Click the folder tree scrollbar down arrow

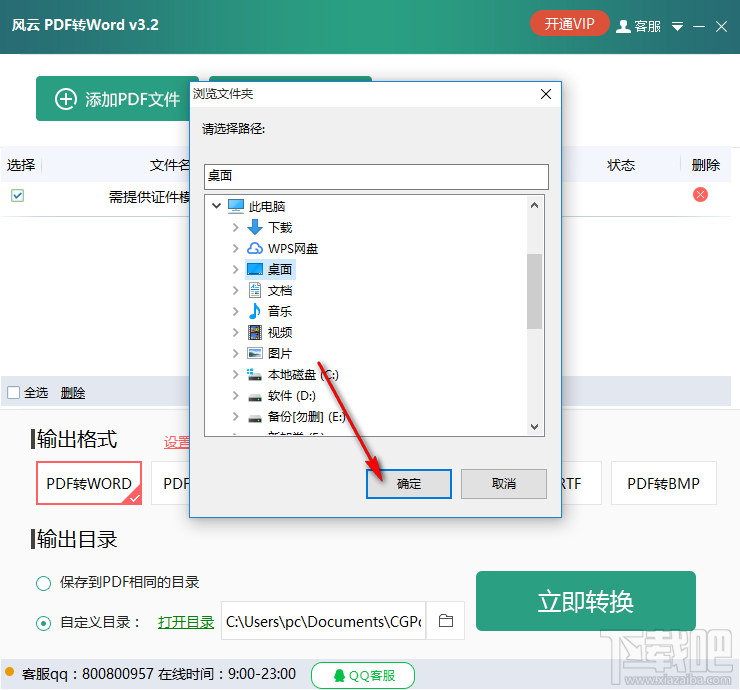click(x=534, y=427)
